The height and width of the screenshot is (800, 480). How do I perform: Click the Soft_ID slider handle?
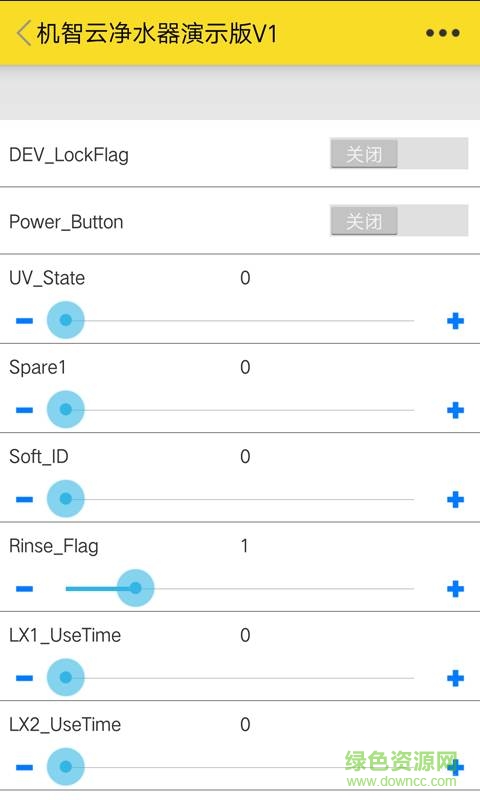[65, 498]
